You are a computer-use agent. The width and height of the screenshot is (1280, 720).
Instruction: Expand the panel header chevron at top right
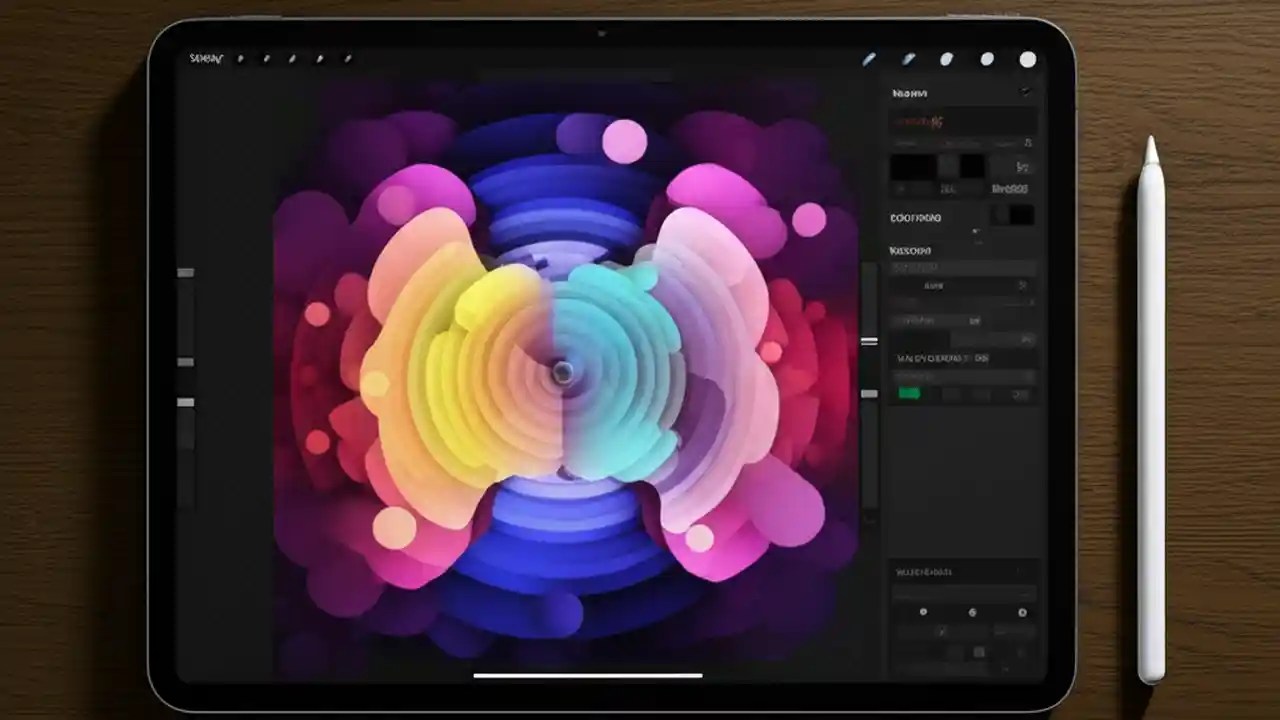click(x=1025, y=91)
